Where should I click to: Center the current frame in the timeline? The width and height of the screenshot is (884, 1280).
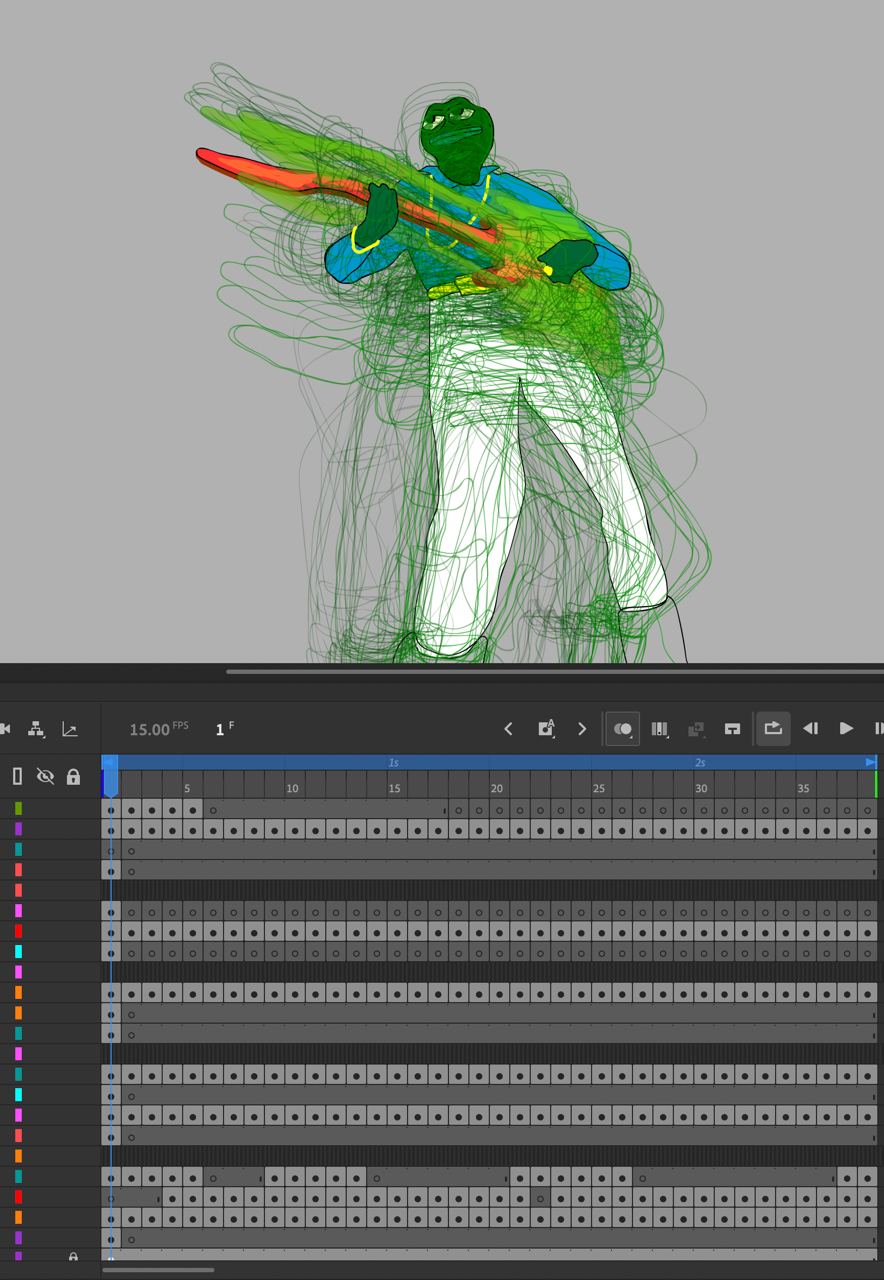coord(732,729)
